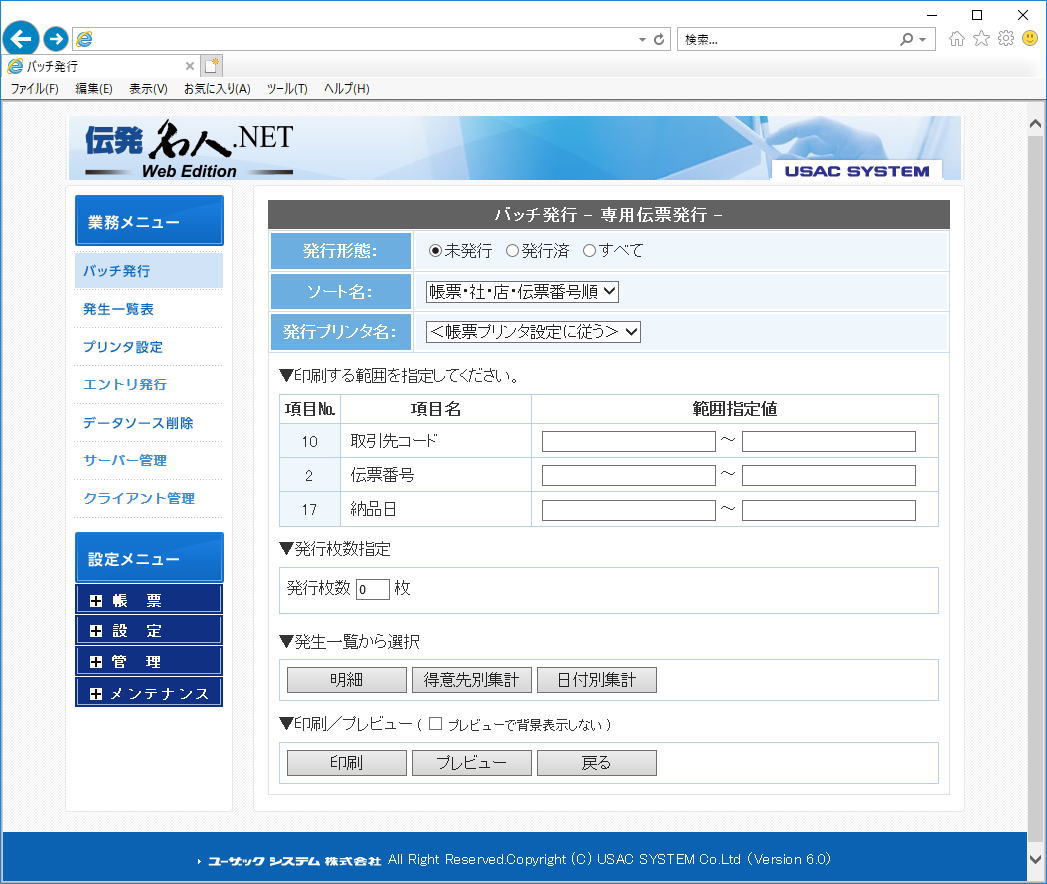
Task: Click the 明細 button
Action: pyautogui.click(x=347, y=680)
